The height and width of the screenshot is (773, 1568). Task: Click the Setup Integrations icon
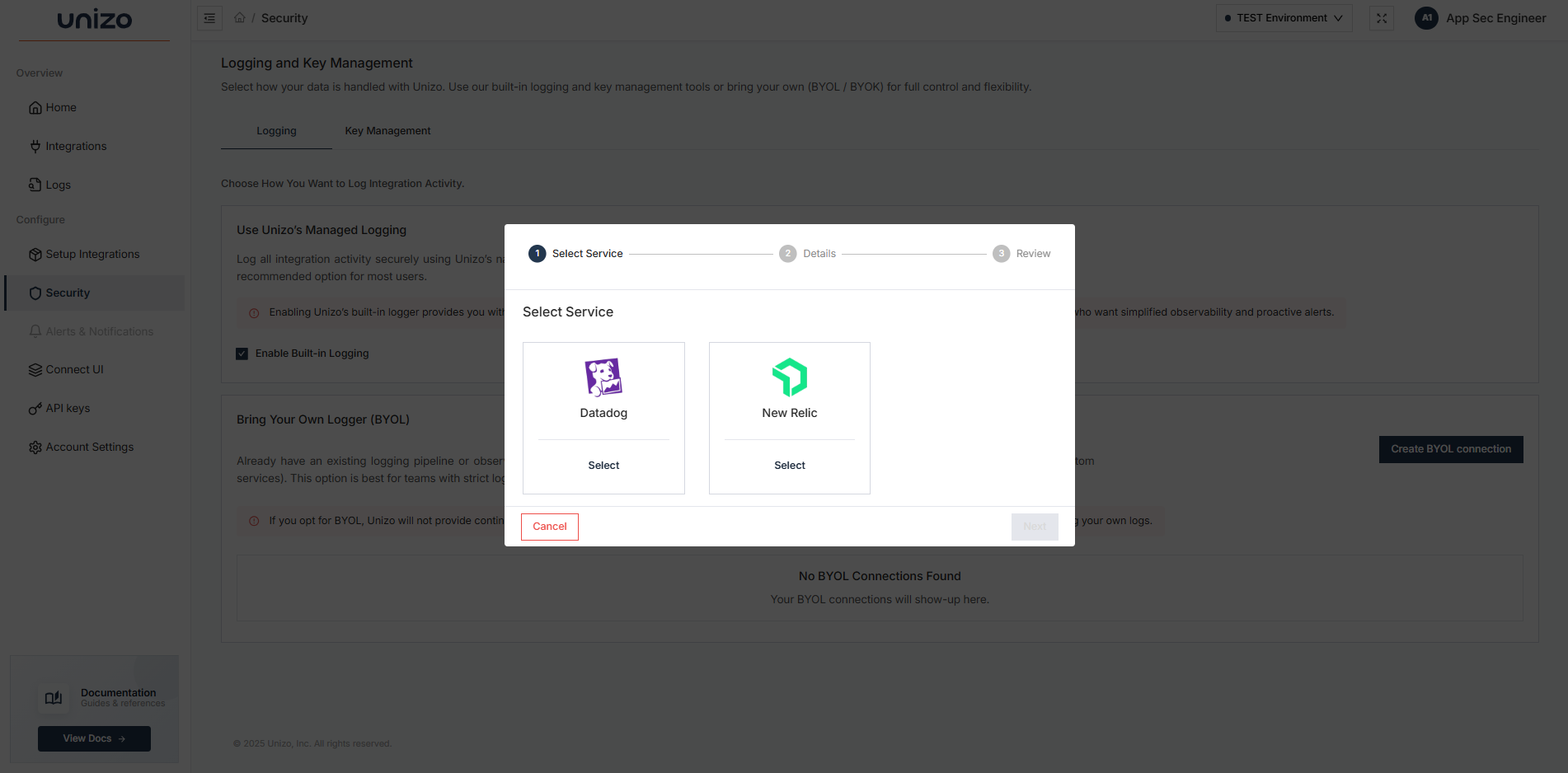pos(35,254)
